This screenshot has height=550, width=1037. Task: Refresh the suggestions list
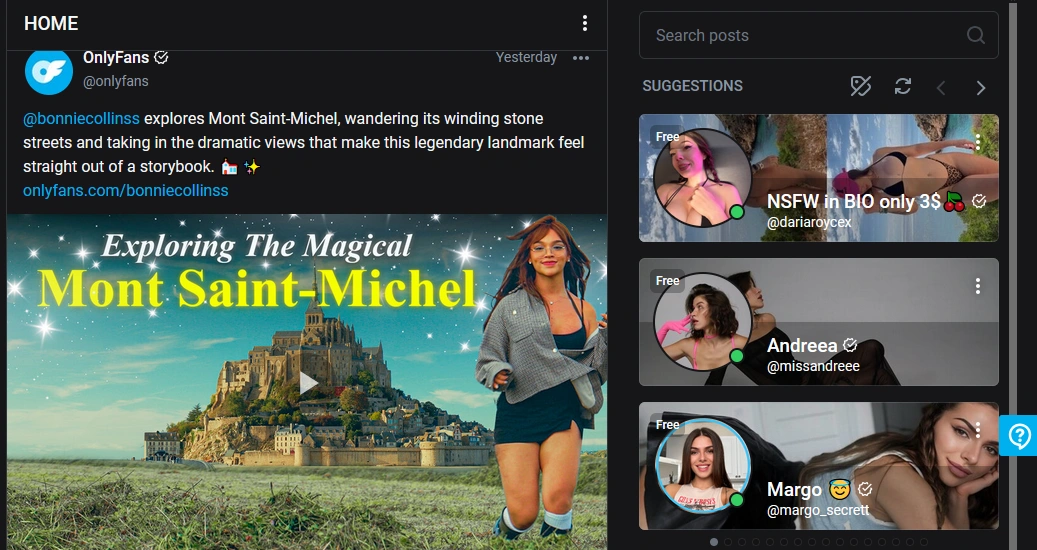tap(903, 86)
